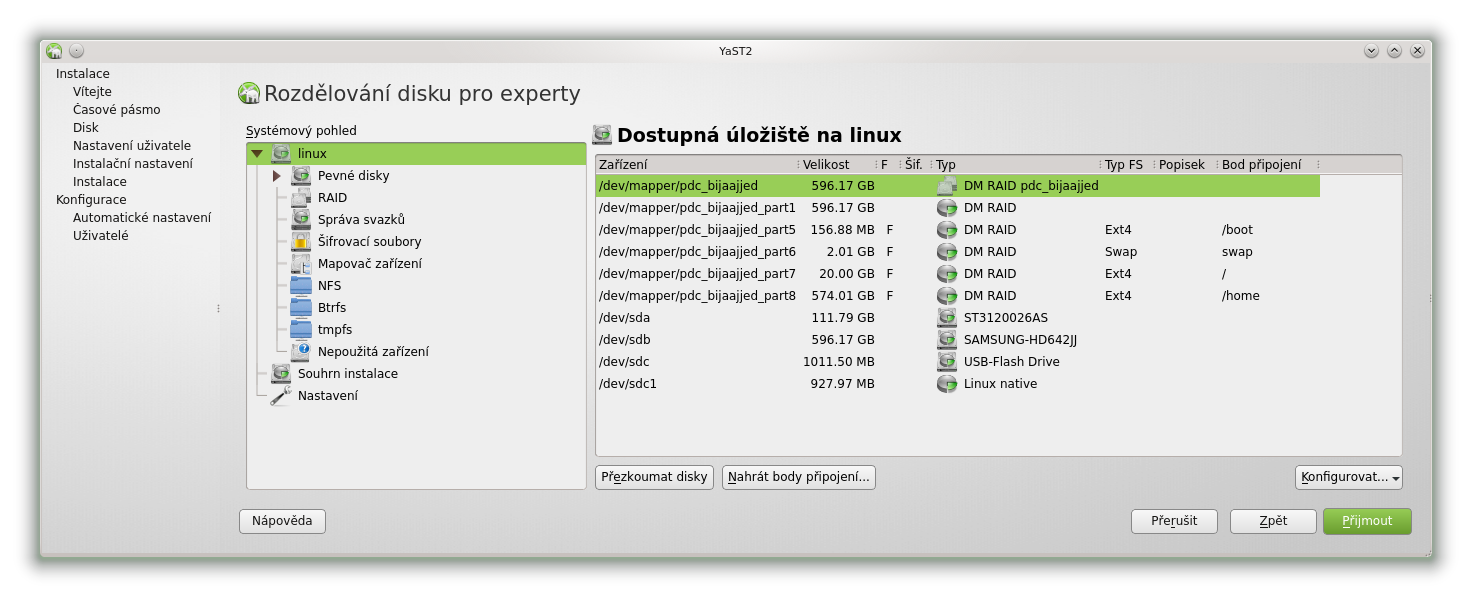Click the USB-Flash Drive icon
Screen dimensions: 1472x597
click(947, 361)
